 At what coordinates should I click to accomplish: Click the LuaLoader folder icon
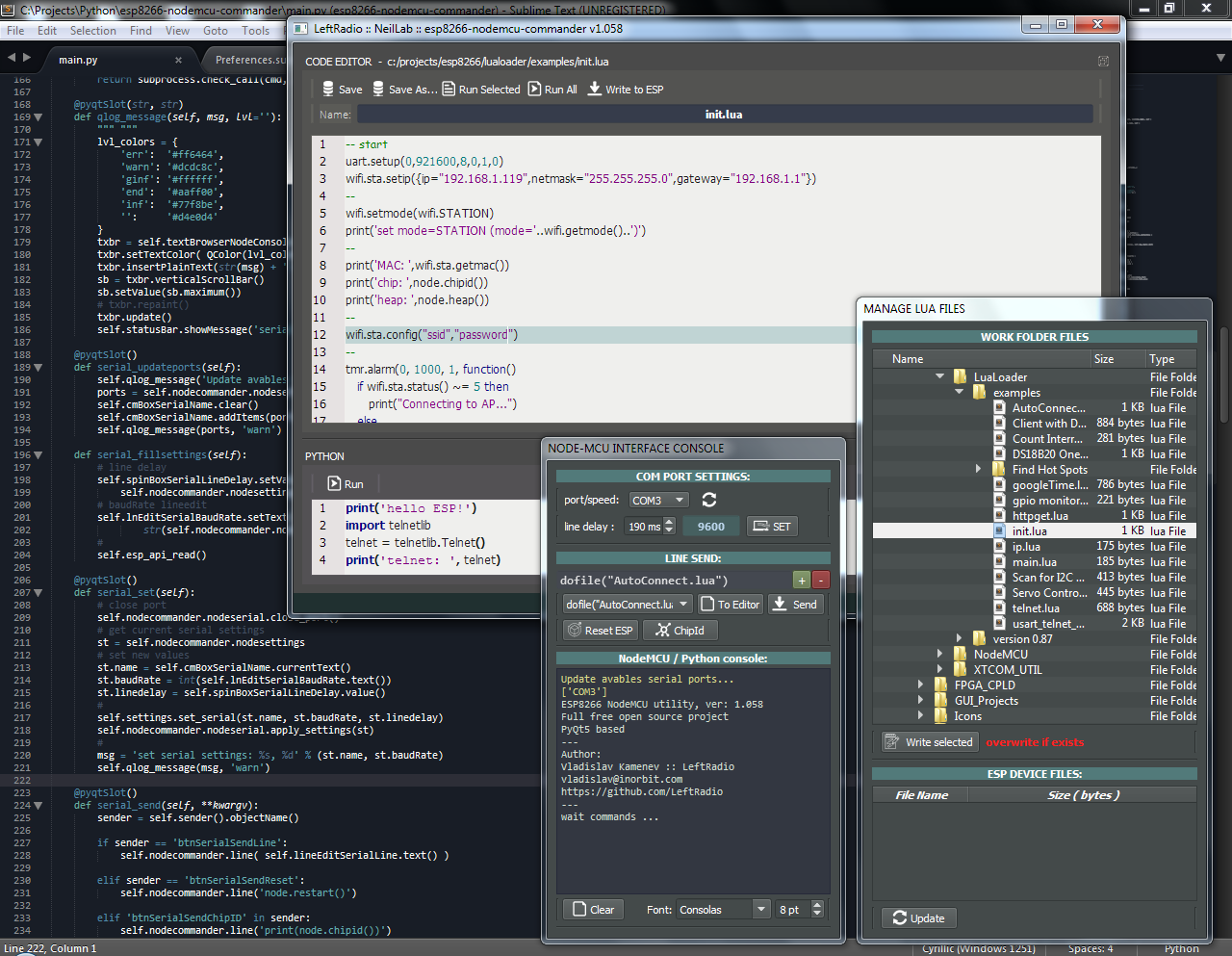[x=960, y=376]
